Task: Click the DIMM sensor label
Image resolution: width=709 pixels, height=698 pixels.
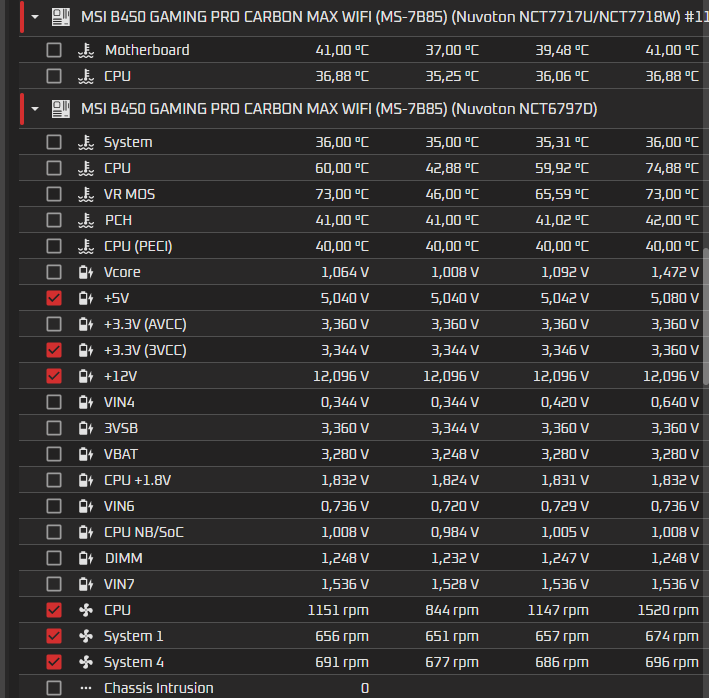Action: [x=123, y=558]
